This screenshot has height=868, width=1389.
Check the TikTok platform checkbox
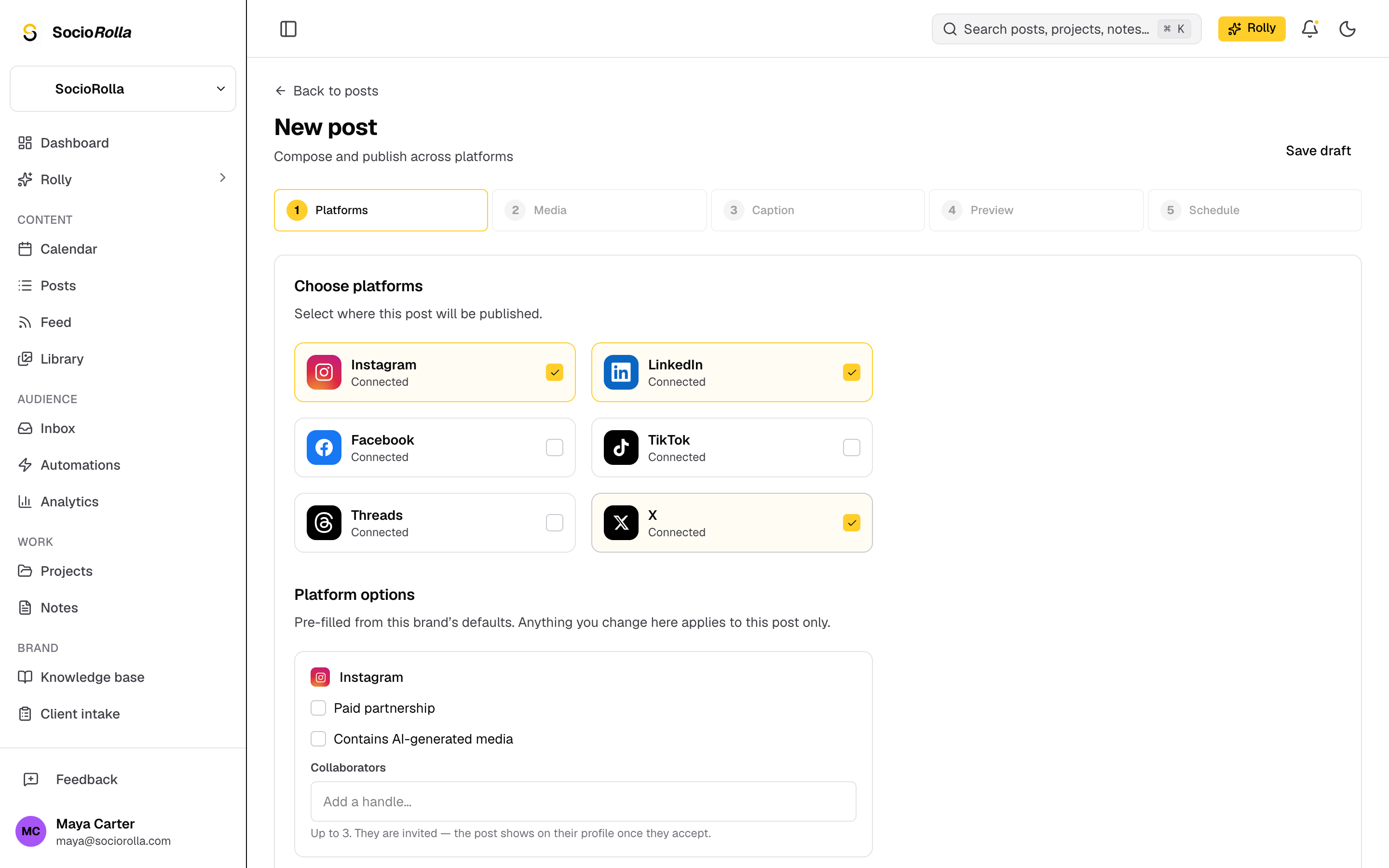point(851,448)
